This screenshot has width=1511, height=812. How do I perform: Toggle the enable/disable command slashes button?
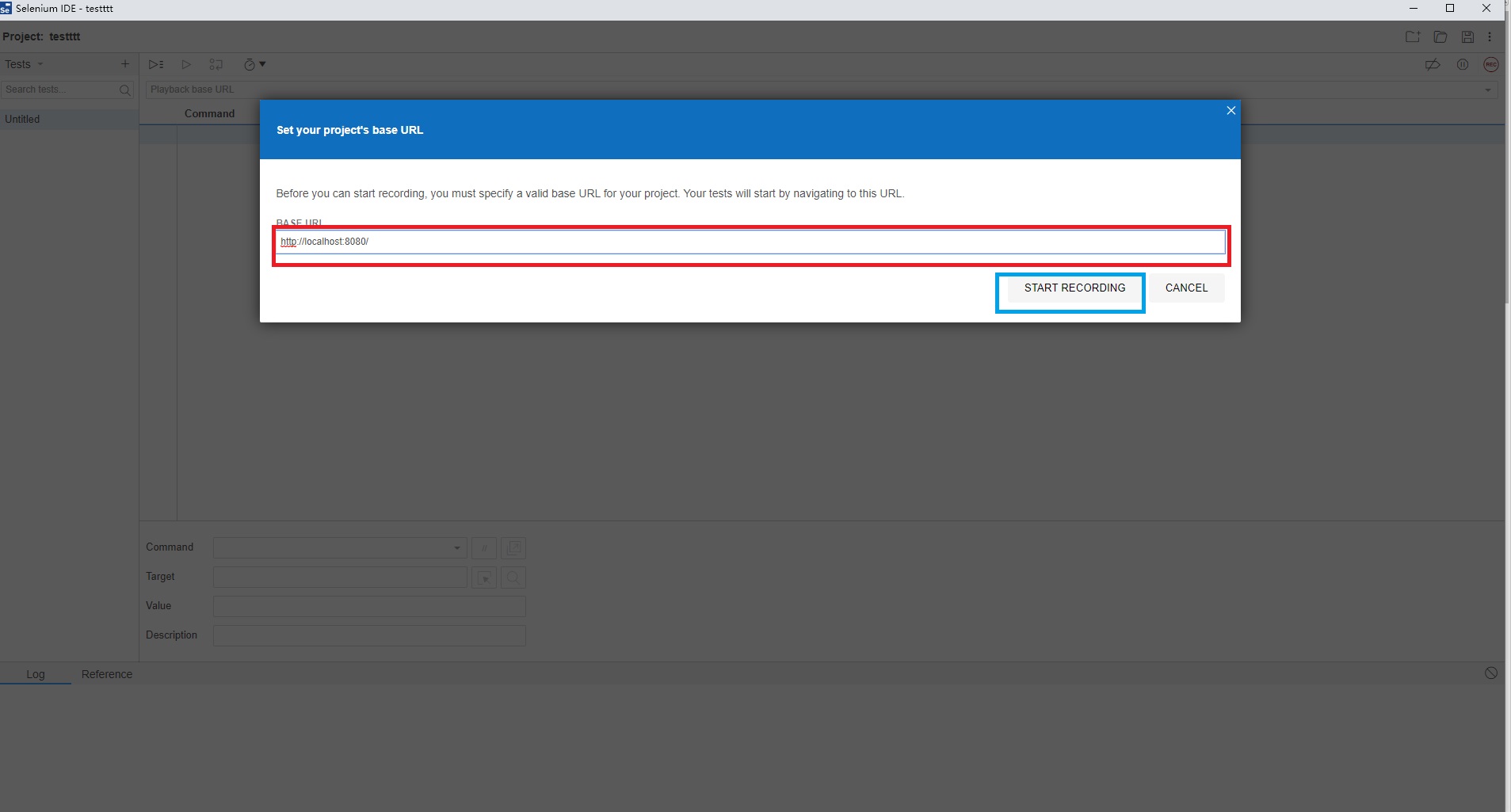(484, 548)
